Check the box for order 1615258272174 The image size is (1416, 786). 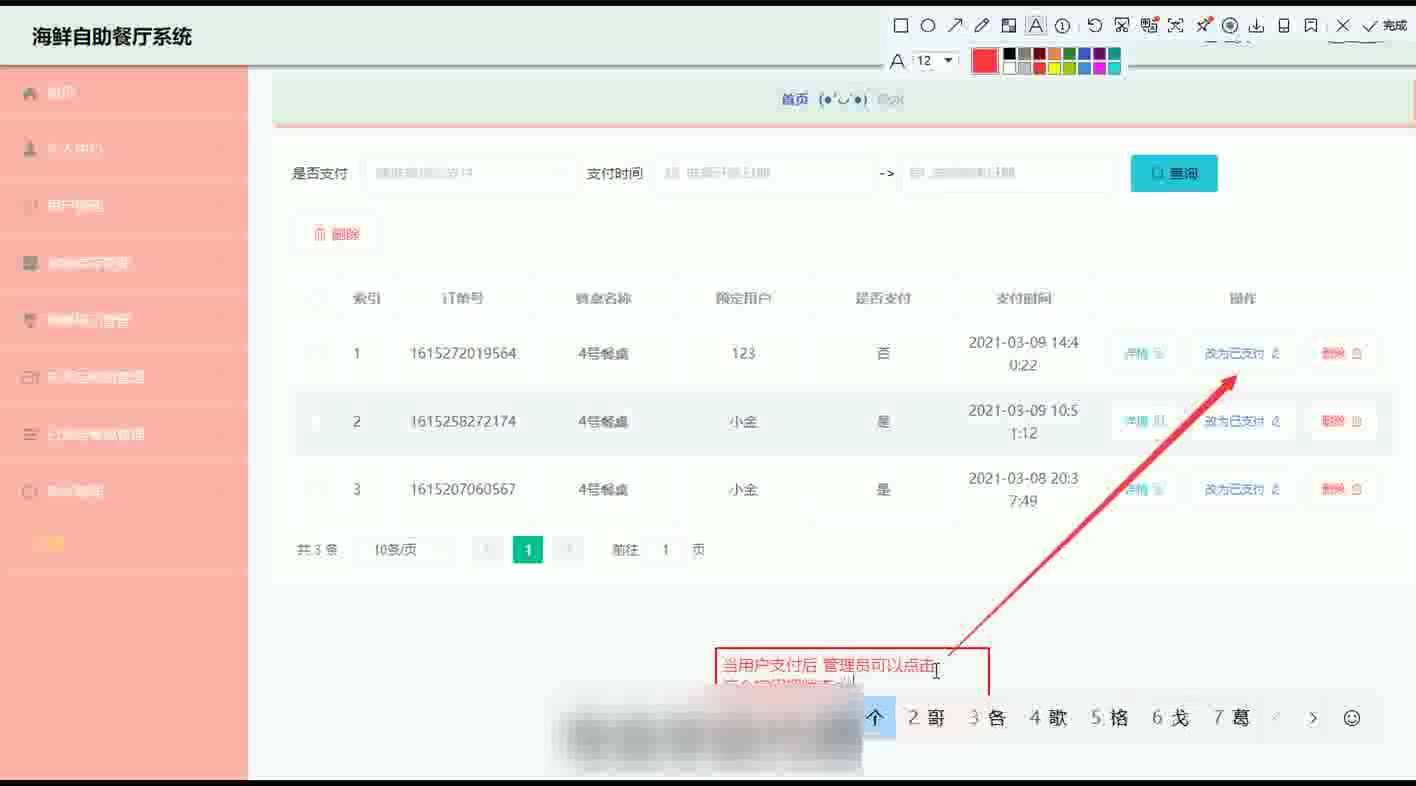pyautogui.click(x=317, y=422)
